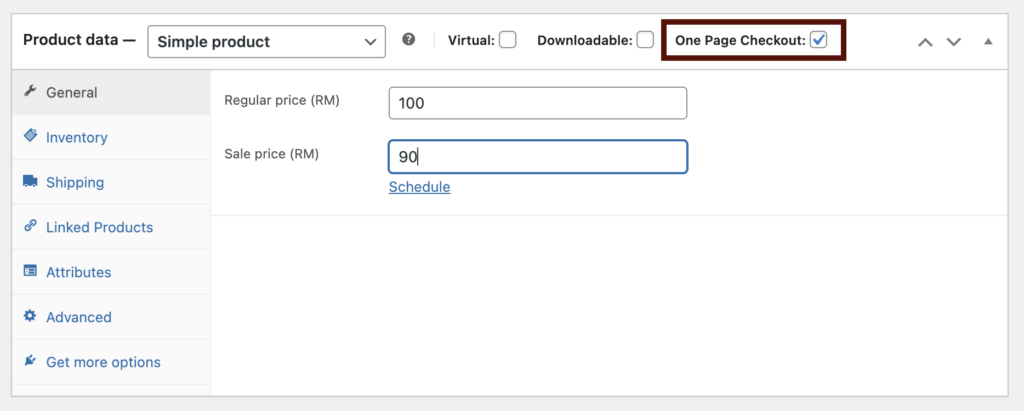Move Product data panel down with arrow
Viewport: 1024px width, 411px height.
click(x=954, y=42)
